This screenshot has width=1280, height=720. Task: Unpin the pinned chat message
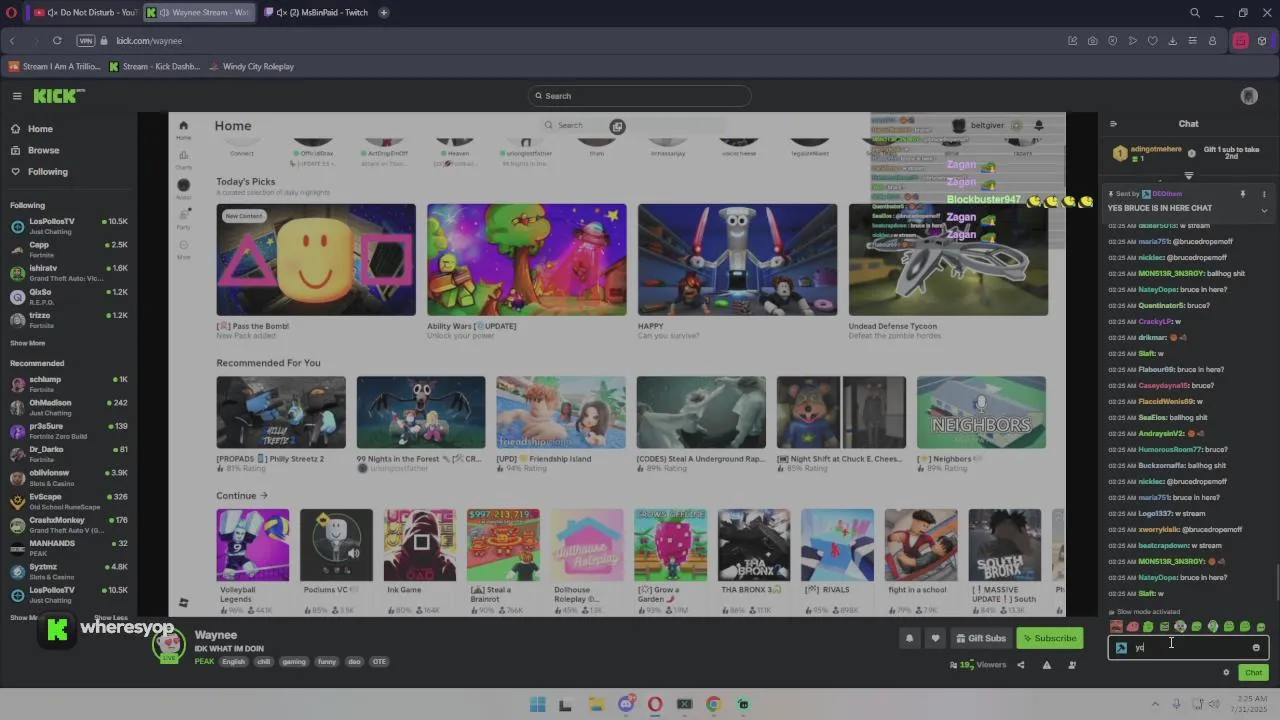1243,194
